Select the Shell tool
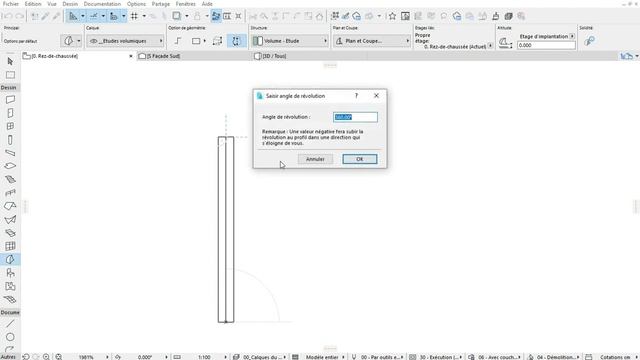 coord(10,220)
